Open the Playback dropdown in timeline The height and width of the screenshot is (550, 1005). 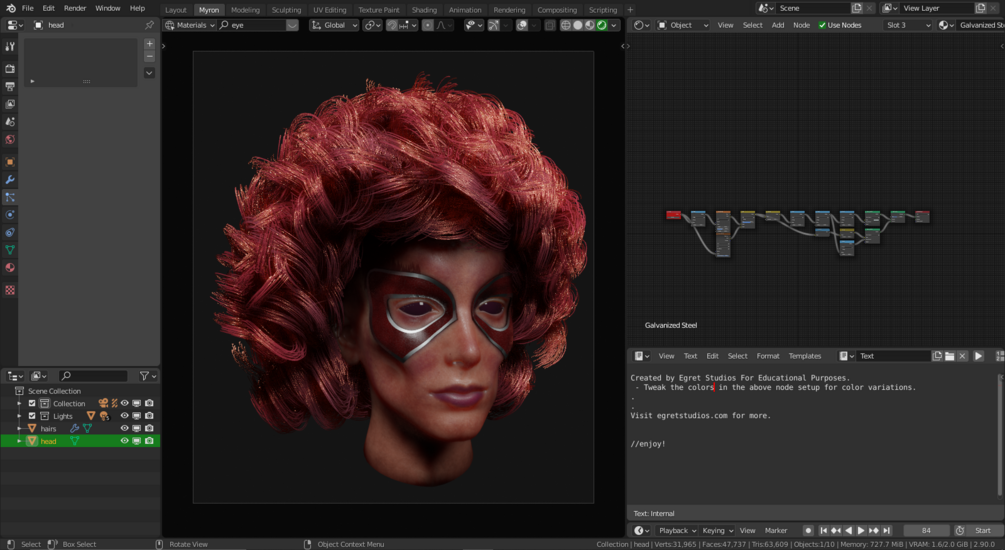click(x=677, y=530)
